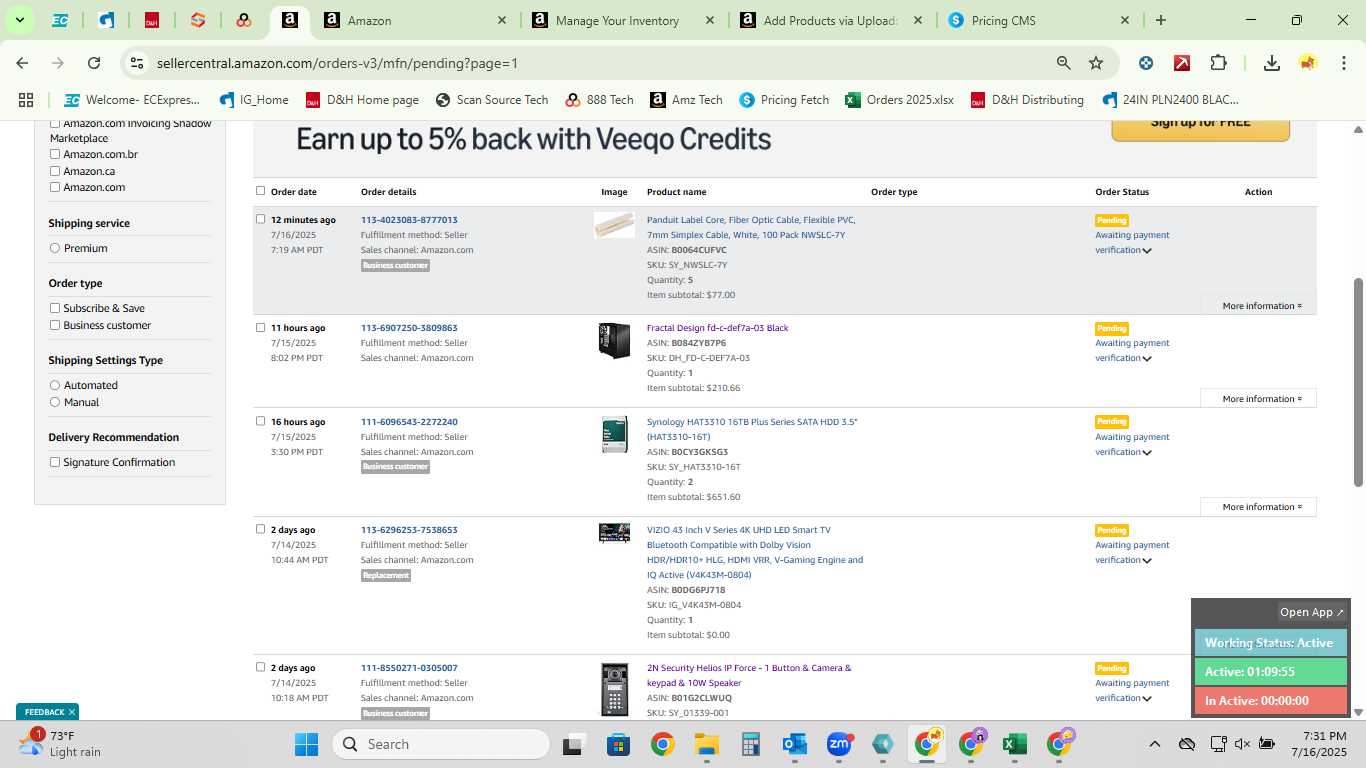Open the Chrome apps grid in bookmarks bar
This screenshot has height=768, width=1366.
click(x=26, y=100)
